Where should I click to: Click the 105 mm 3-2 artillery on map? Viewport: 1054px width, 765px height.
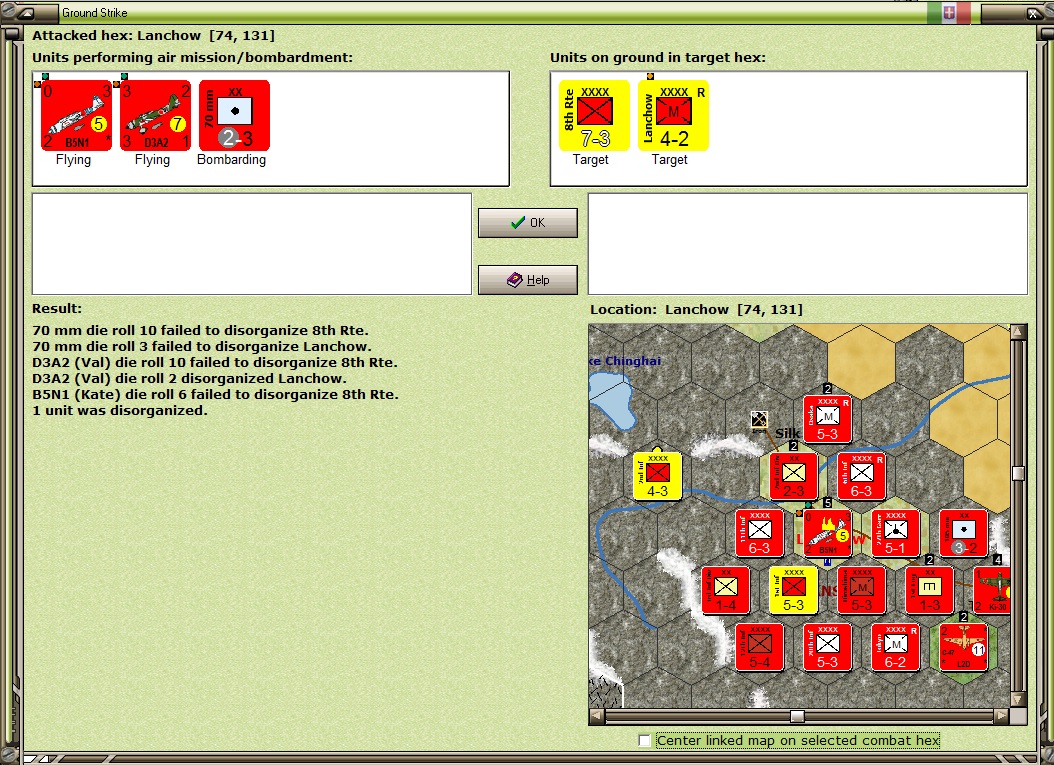(x=963, y=533)
